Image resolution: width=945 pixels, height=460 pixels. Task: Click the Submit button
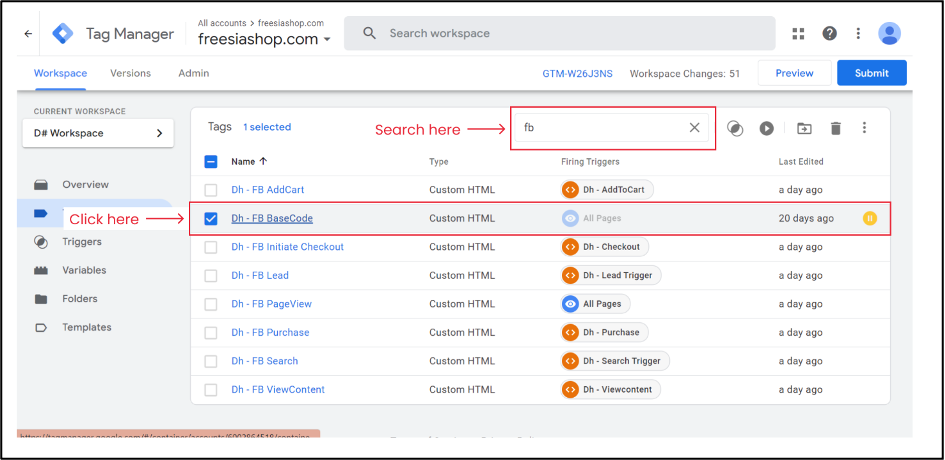pyautogui.click(x=871, y=73)
